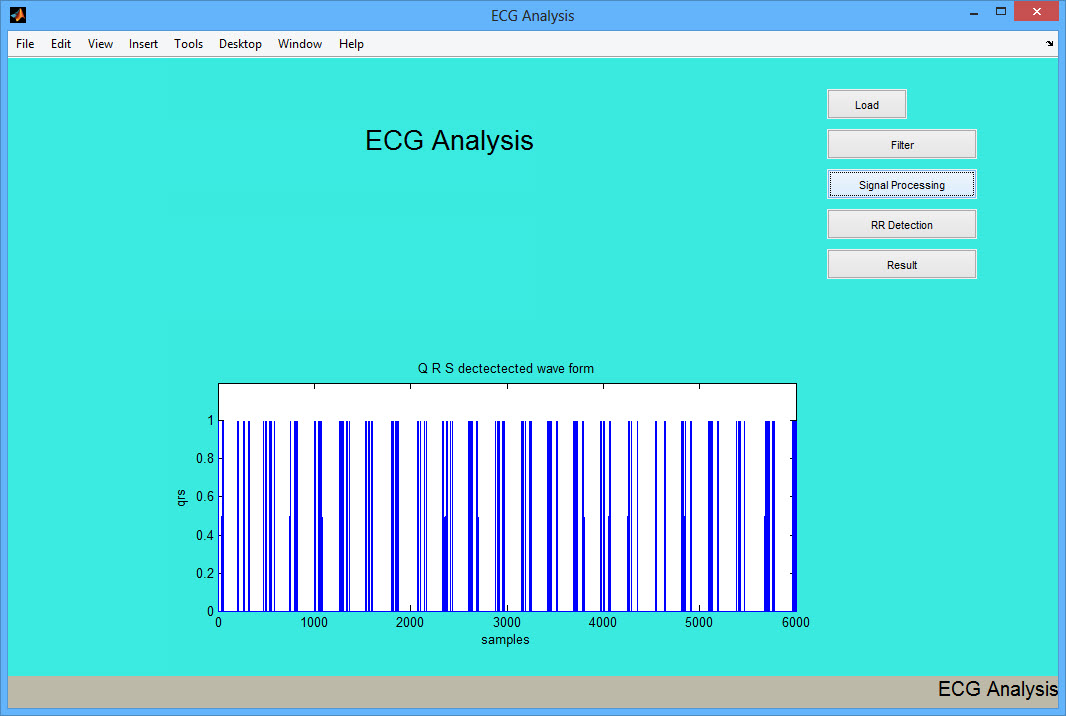Click the MATLAB logo icon in title bar
The width and height of the screenshot is (1066, 716).
click(18, 14)
